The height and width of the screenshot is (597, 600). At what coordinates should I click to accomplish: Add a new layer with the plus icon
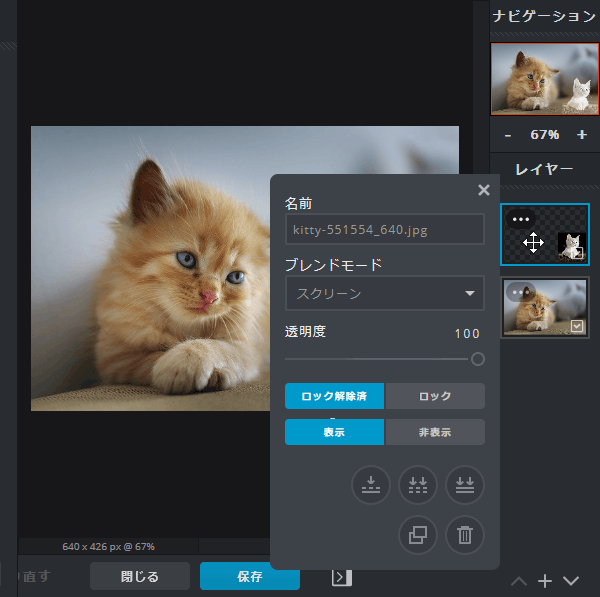click(x=545, y=581)
